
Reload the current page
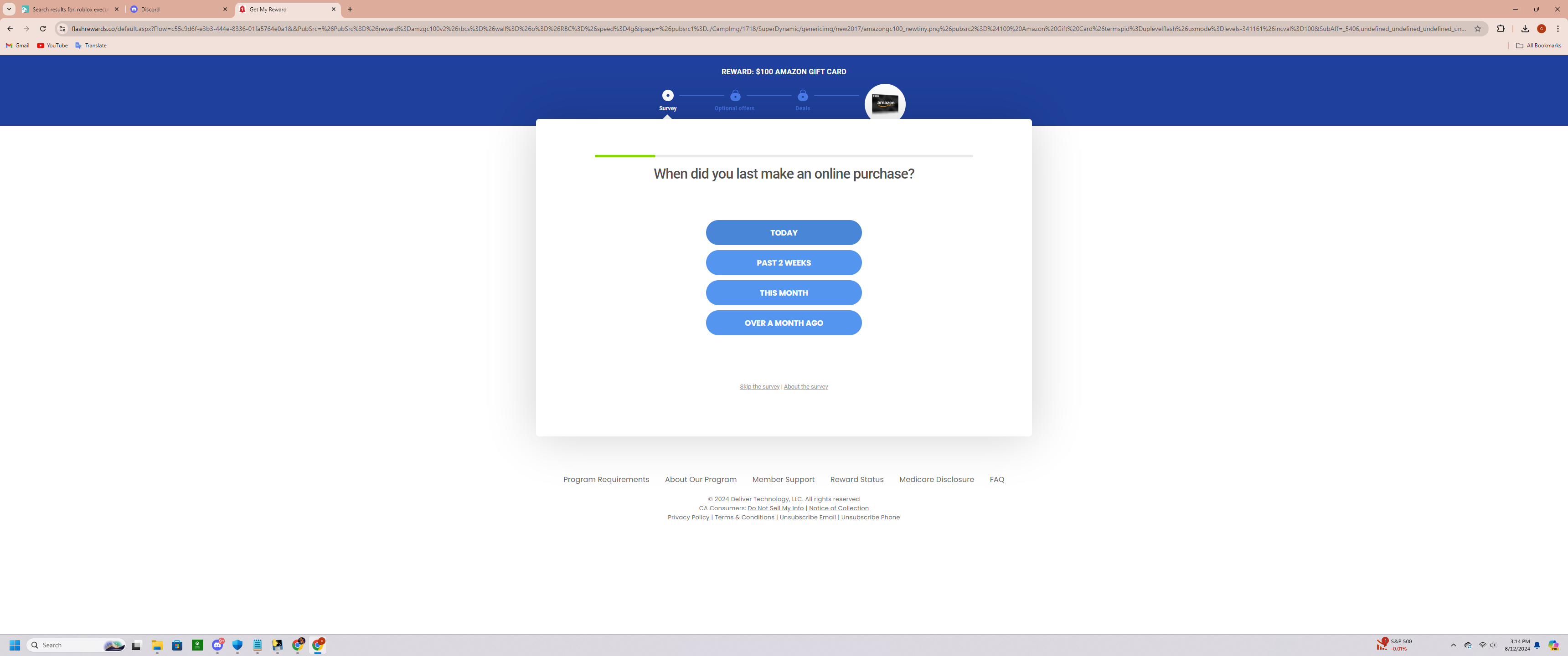[42, 29]
